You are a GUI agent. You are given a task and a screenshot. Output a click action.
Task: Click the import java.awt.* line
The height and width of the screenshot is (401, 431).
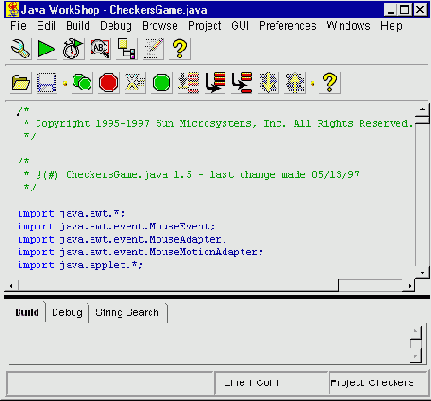coord(71,213)
